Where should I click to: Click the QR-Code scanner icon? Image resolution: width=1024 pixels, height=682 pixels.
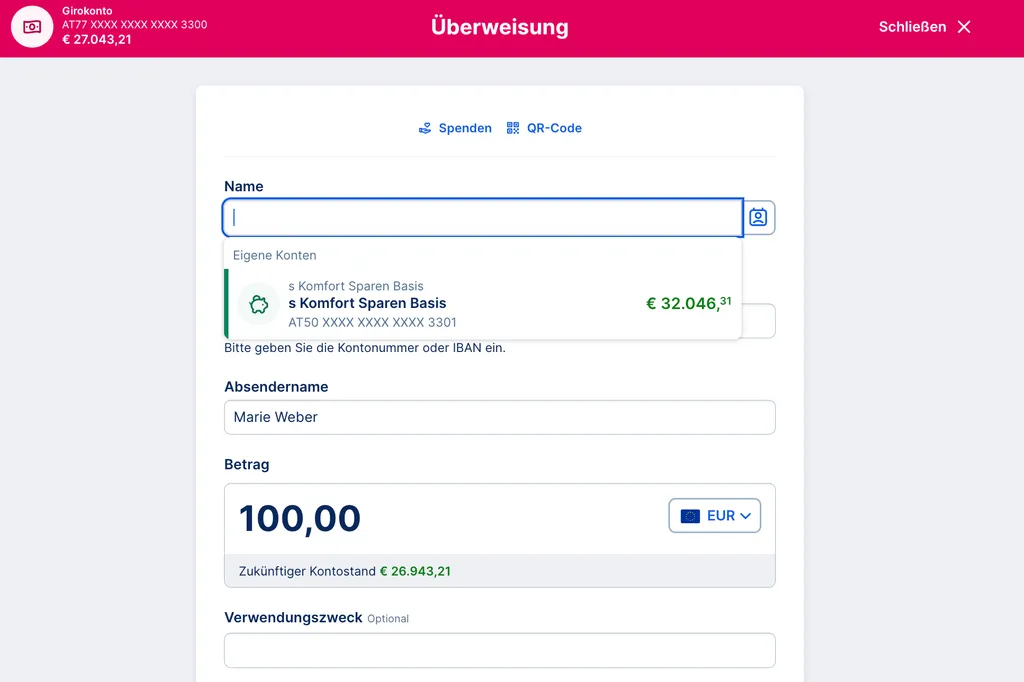click(x=513, y=128)
